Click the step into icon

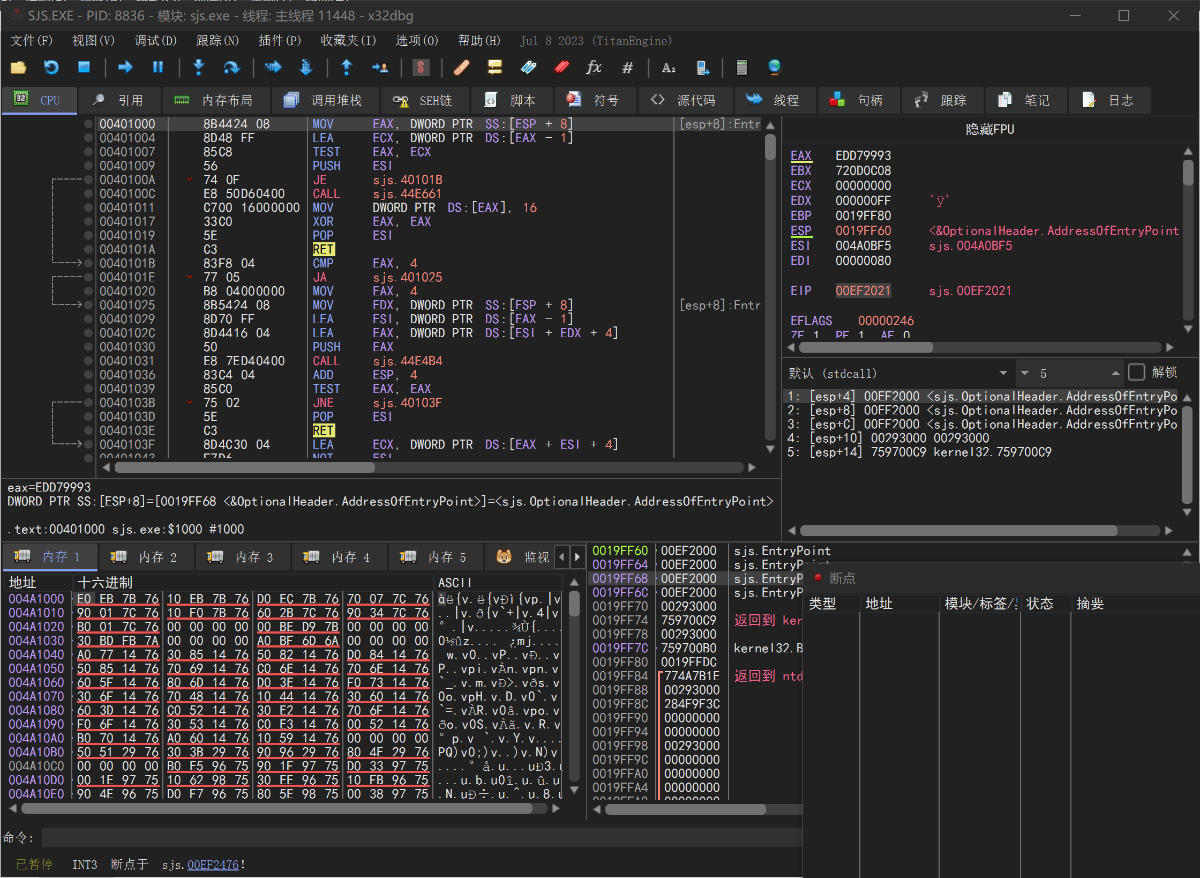(x=198, y=67)
